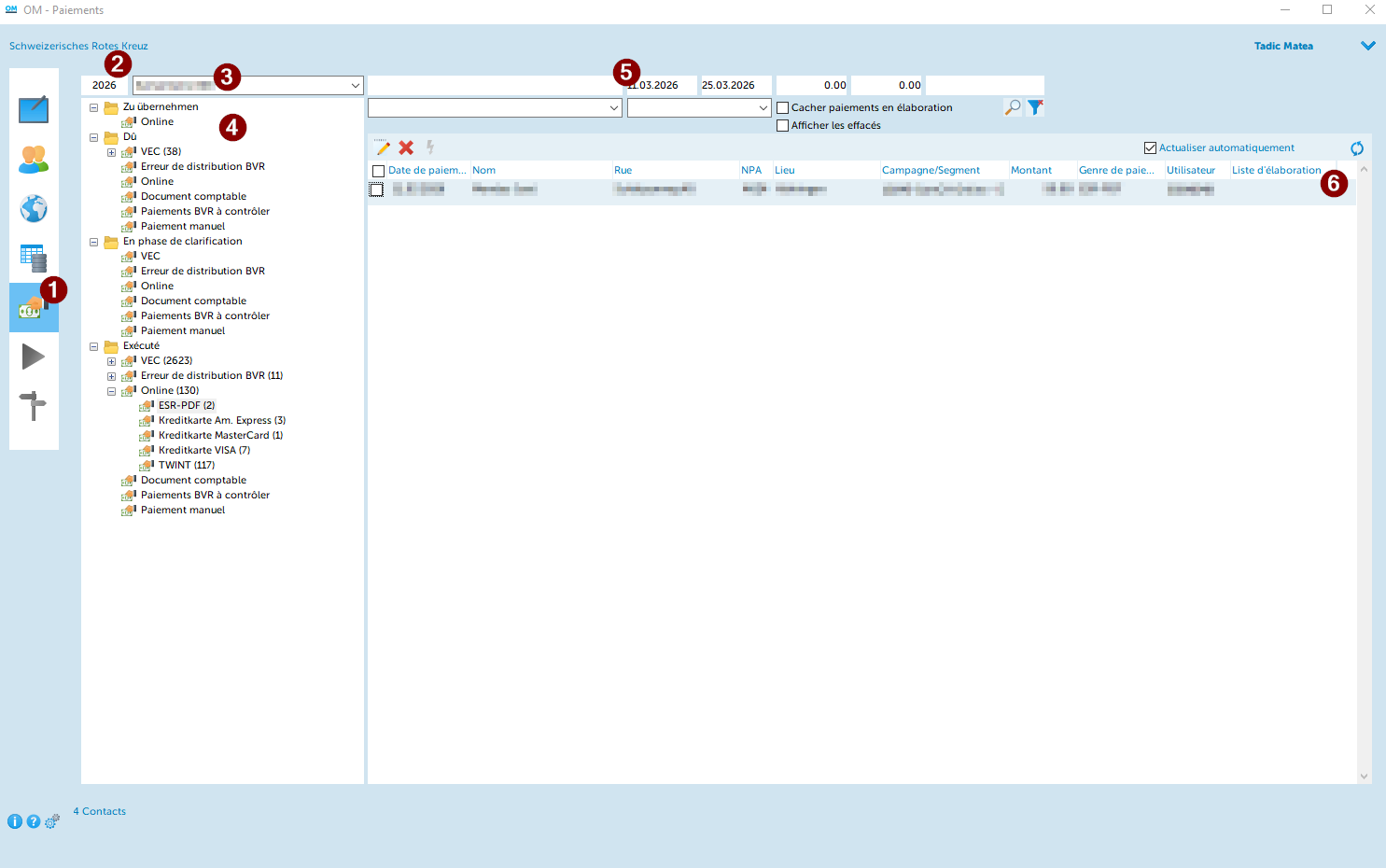Sort by the 'Campagne/Segment' column header
1386x868 pixels.
tap(931, 170)
